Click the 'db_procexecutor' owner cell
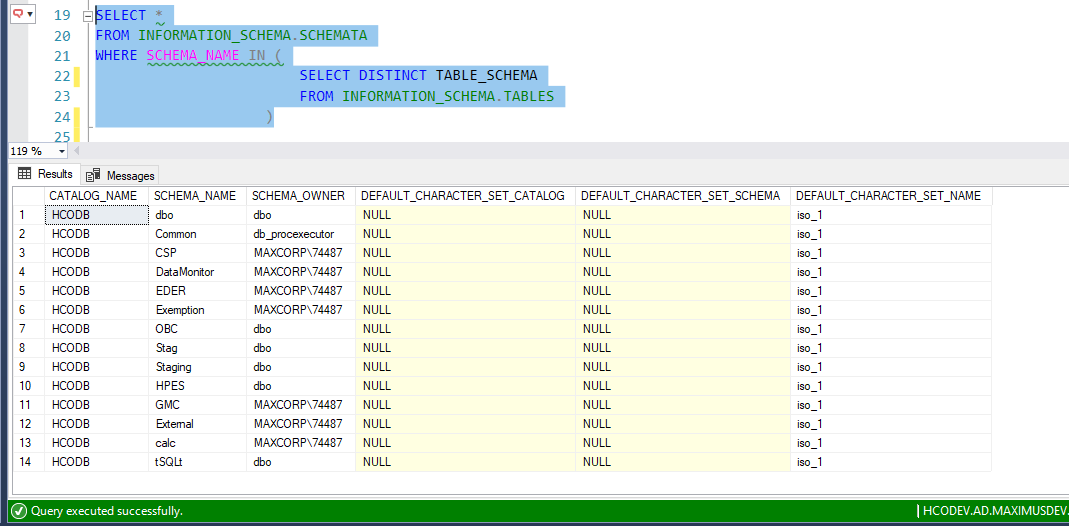 (x=301, y=234)
